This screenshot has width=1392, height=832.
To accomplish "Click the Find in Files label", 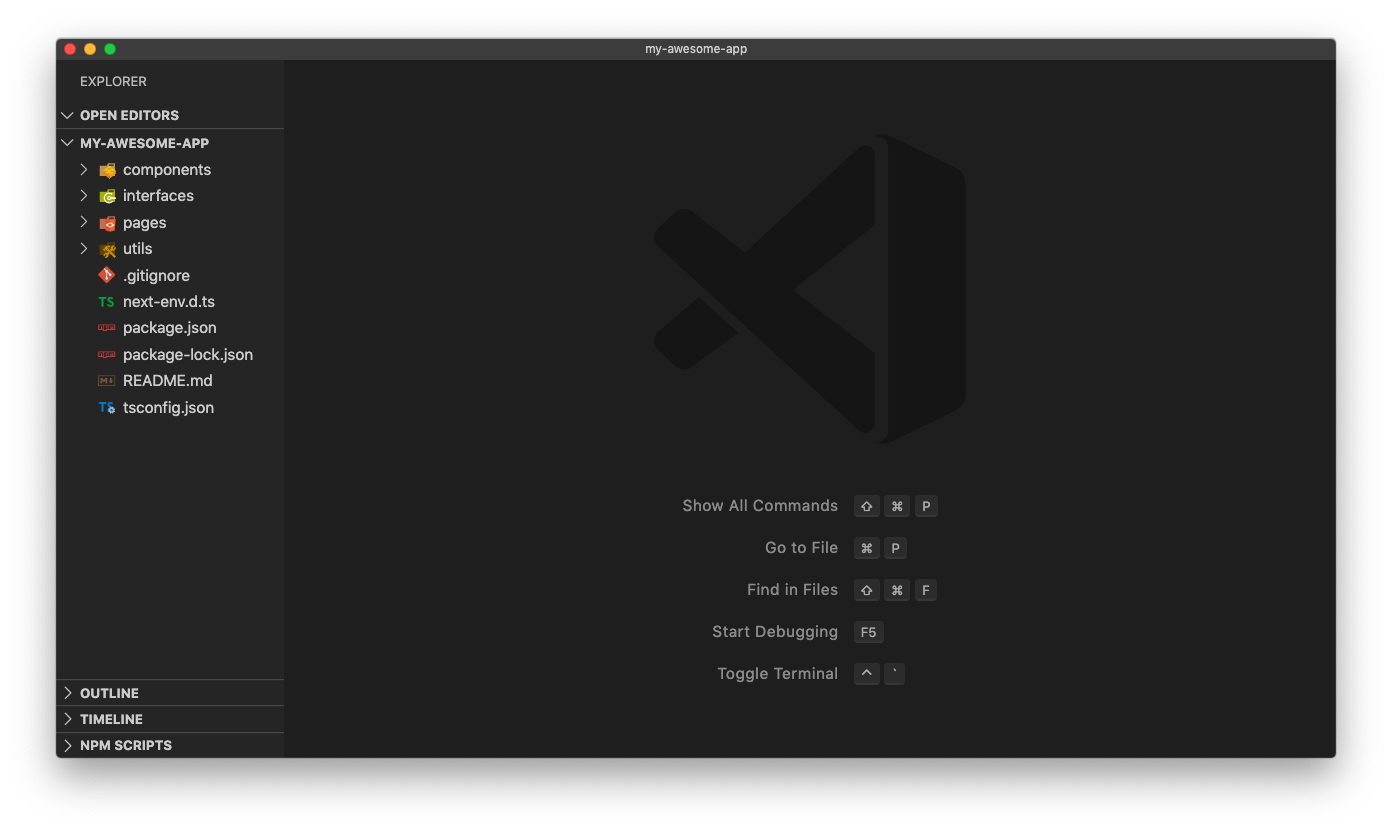I will click(x=792, y=590).
